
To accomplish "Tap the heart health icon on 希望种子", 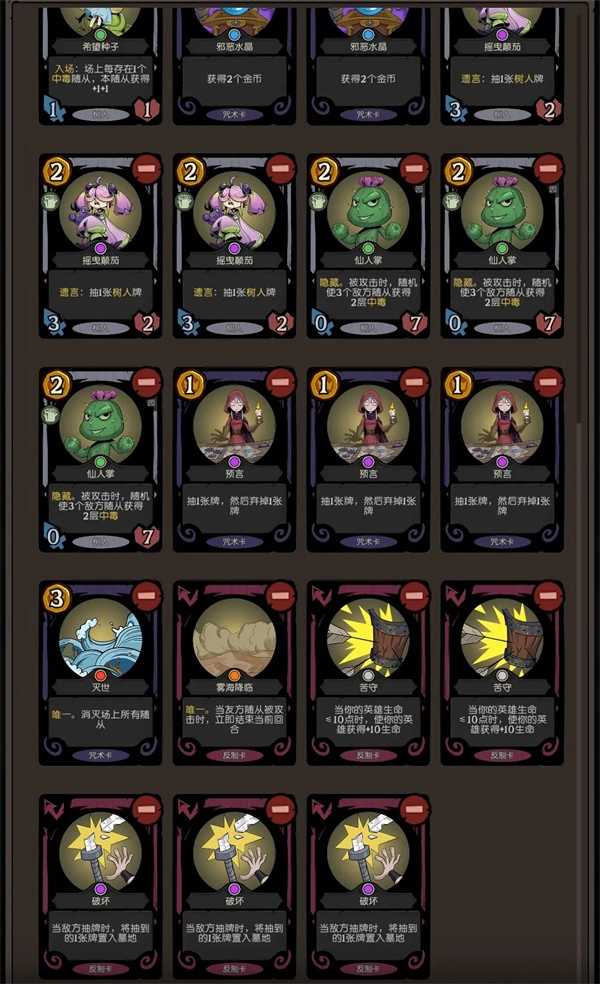I will click(x=147, y=110).
